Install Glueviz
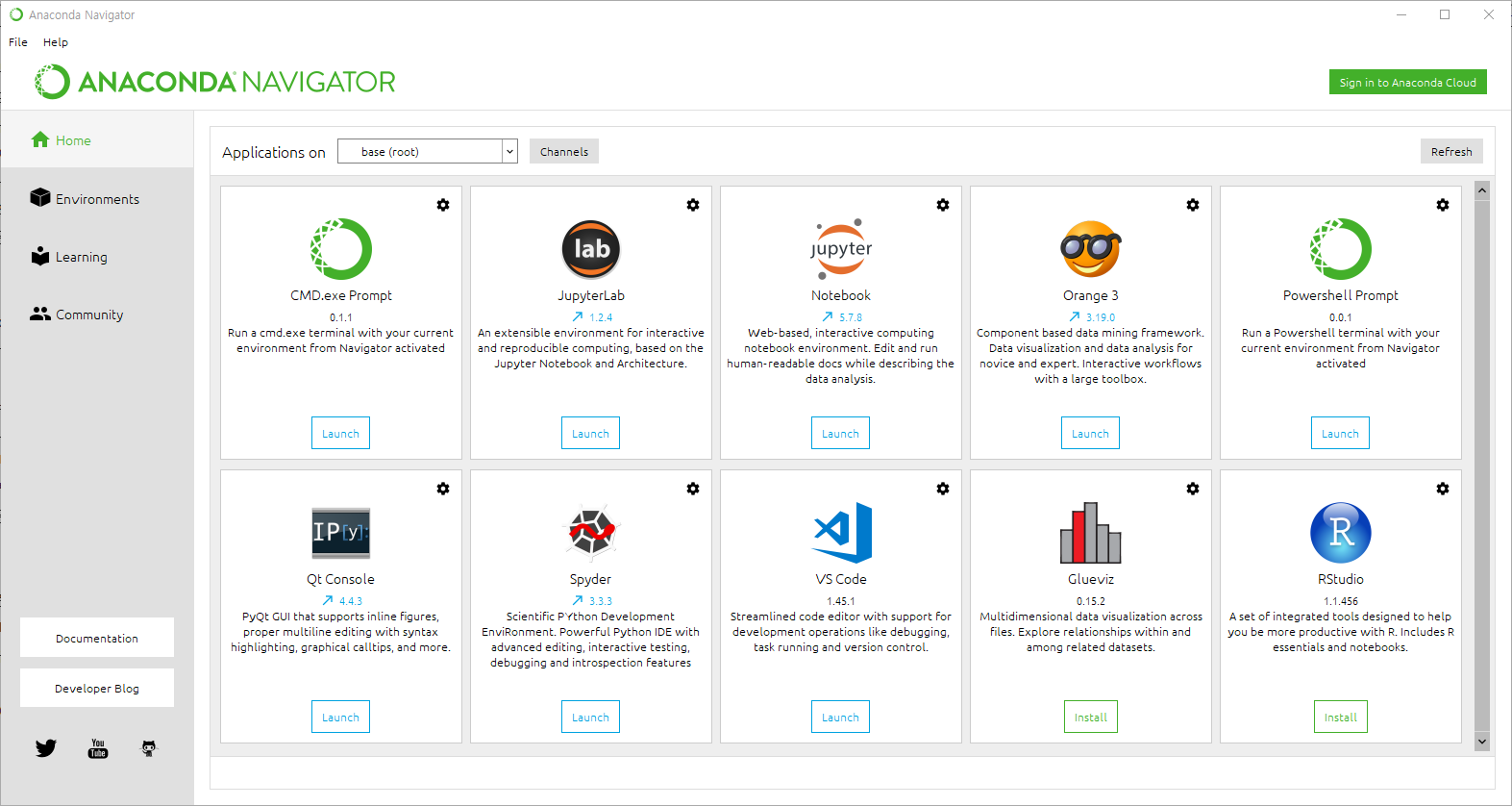 coord(1091,717)
